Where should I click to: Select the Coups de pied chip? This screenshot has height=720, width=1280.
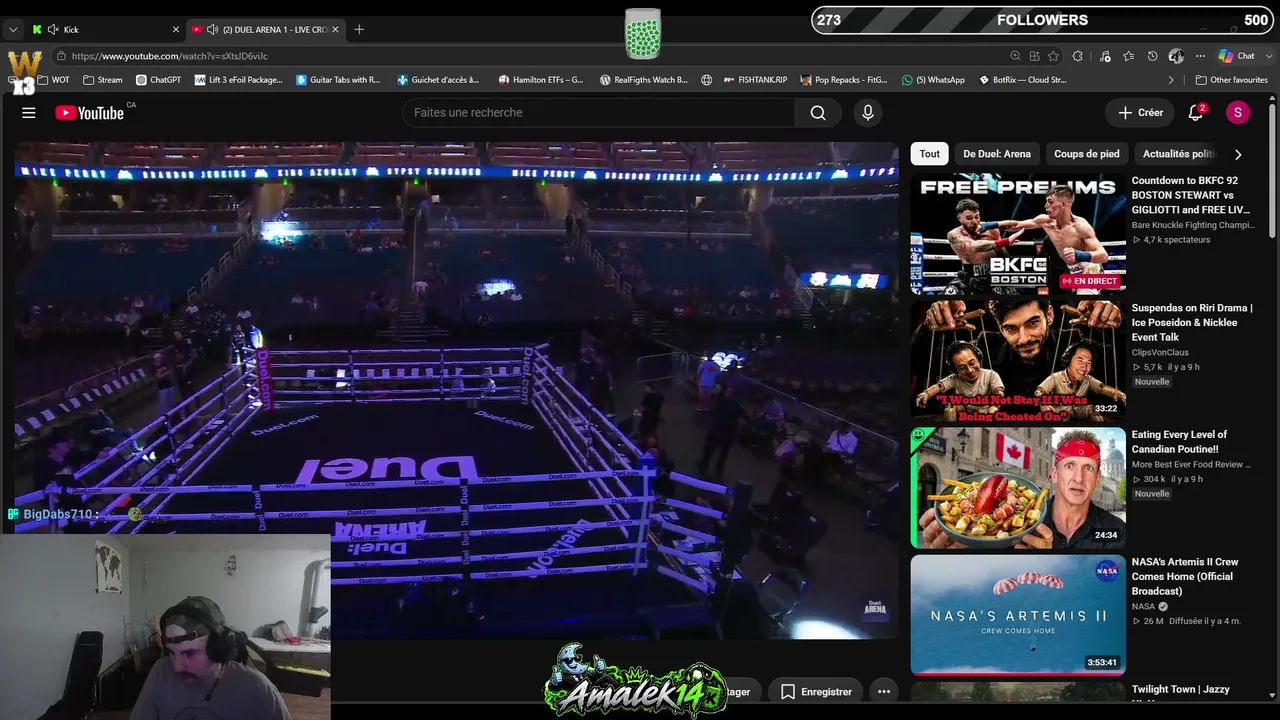[x=1087, y=154]
